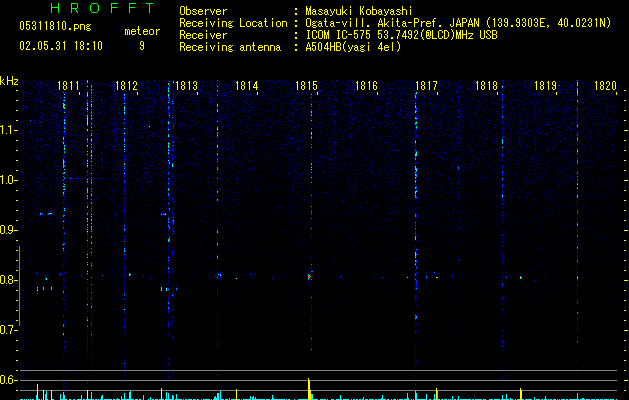This screenshot has height=400, width=629.
Task: Click the 1814 time marker
Action: [x=246, y=86]
